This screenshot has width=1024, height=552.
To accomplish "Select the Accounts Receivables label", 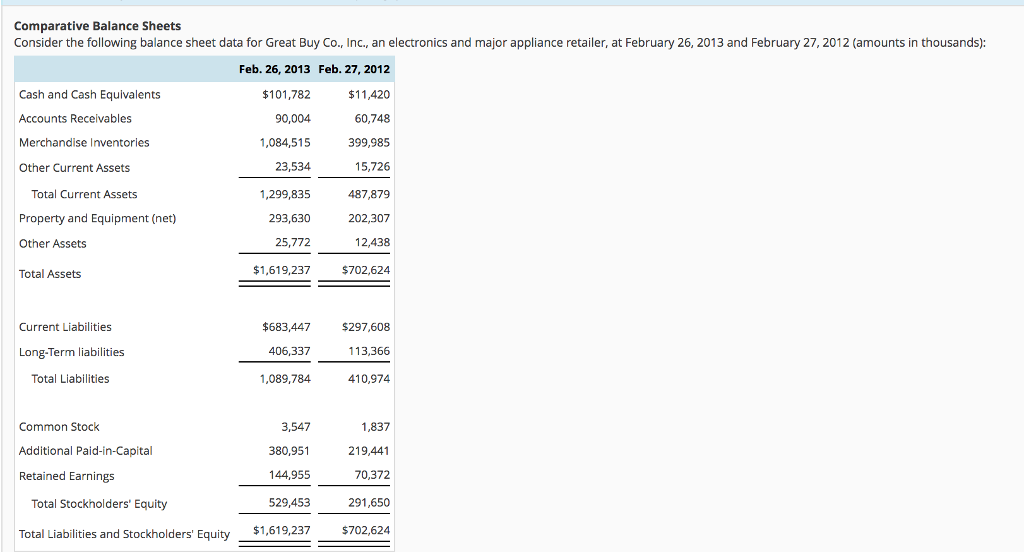I will pos(75,118).
